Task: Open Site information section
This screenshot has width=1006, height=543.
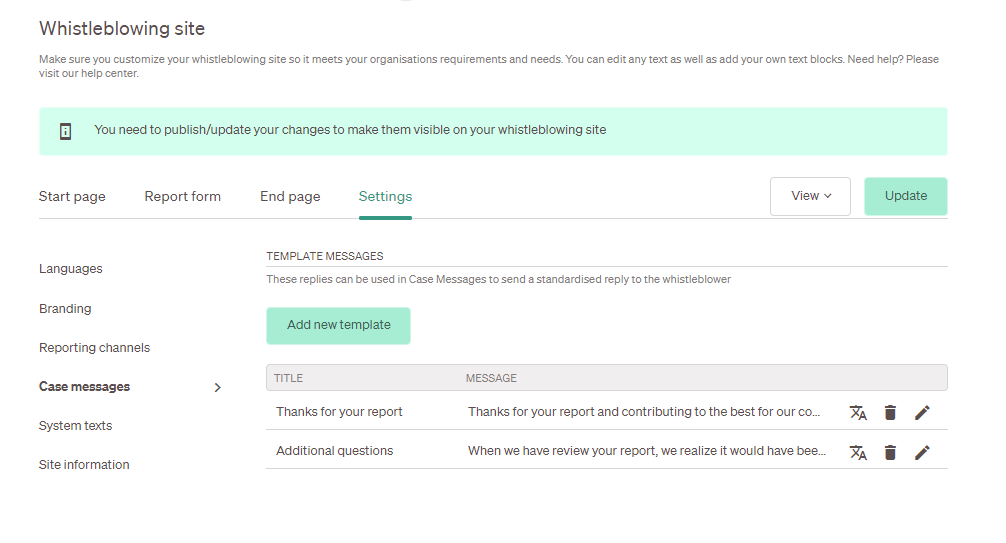Action: tap(84, 465)
